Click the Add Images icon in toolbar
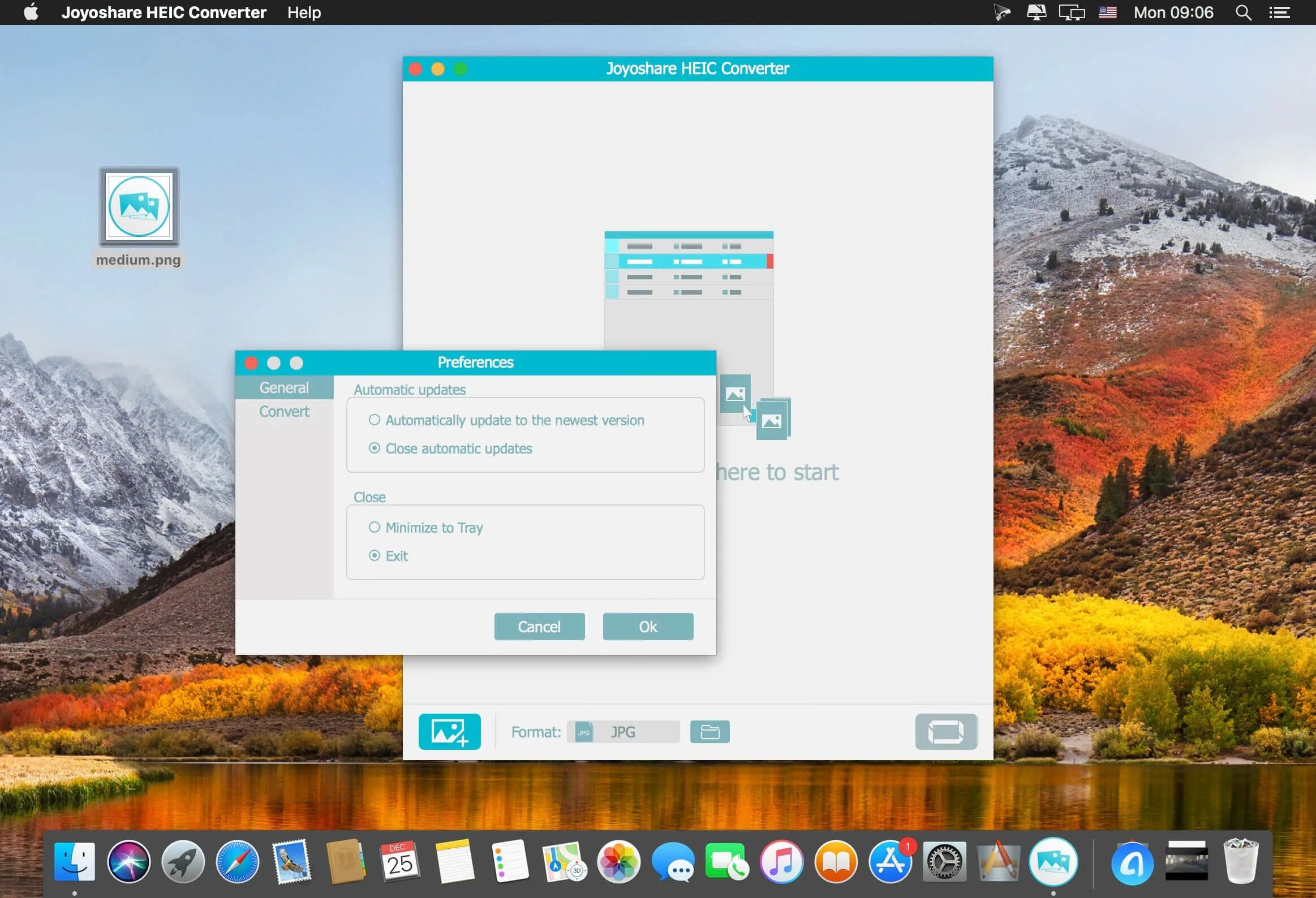The width and height of the screenshot is (1316, 898). click(449, 731)
